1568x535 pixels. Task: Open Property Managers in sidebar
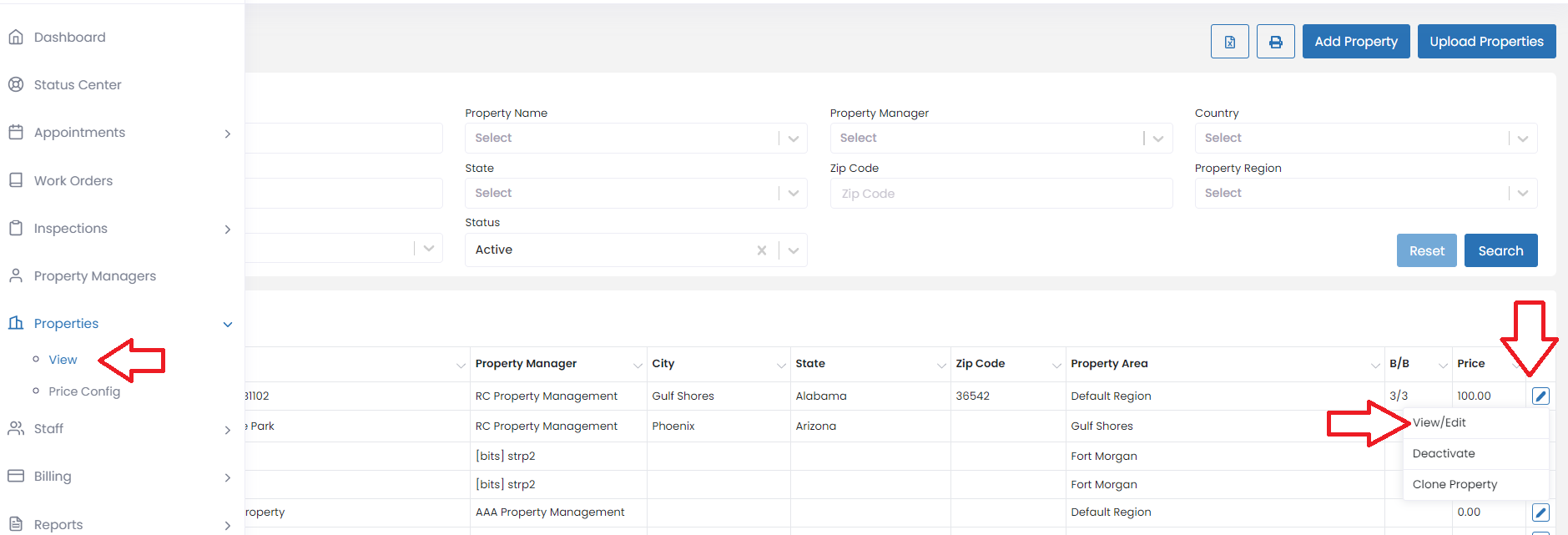pyautogui.click(x=94, y=276)
